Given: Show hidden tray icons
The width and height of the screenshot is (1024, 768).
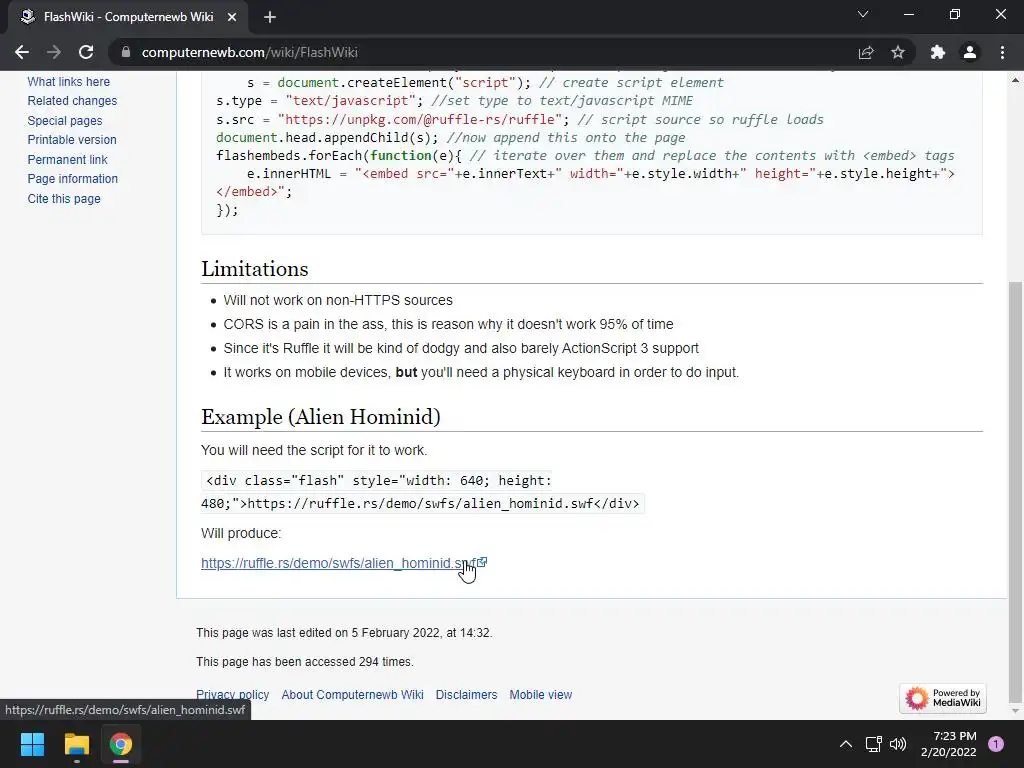Looking at the screenshot, I should point(845,744).
